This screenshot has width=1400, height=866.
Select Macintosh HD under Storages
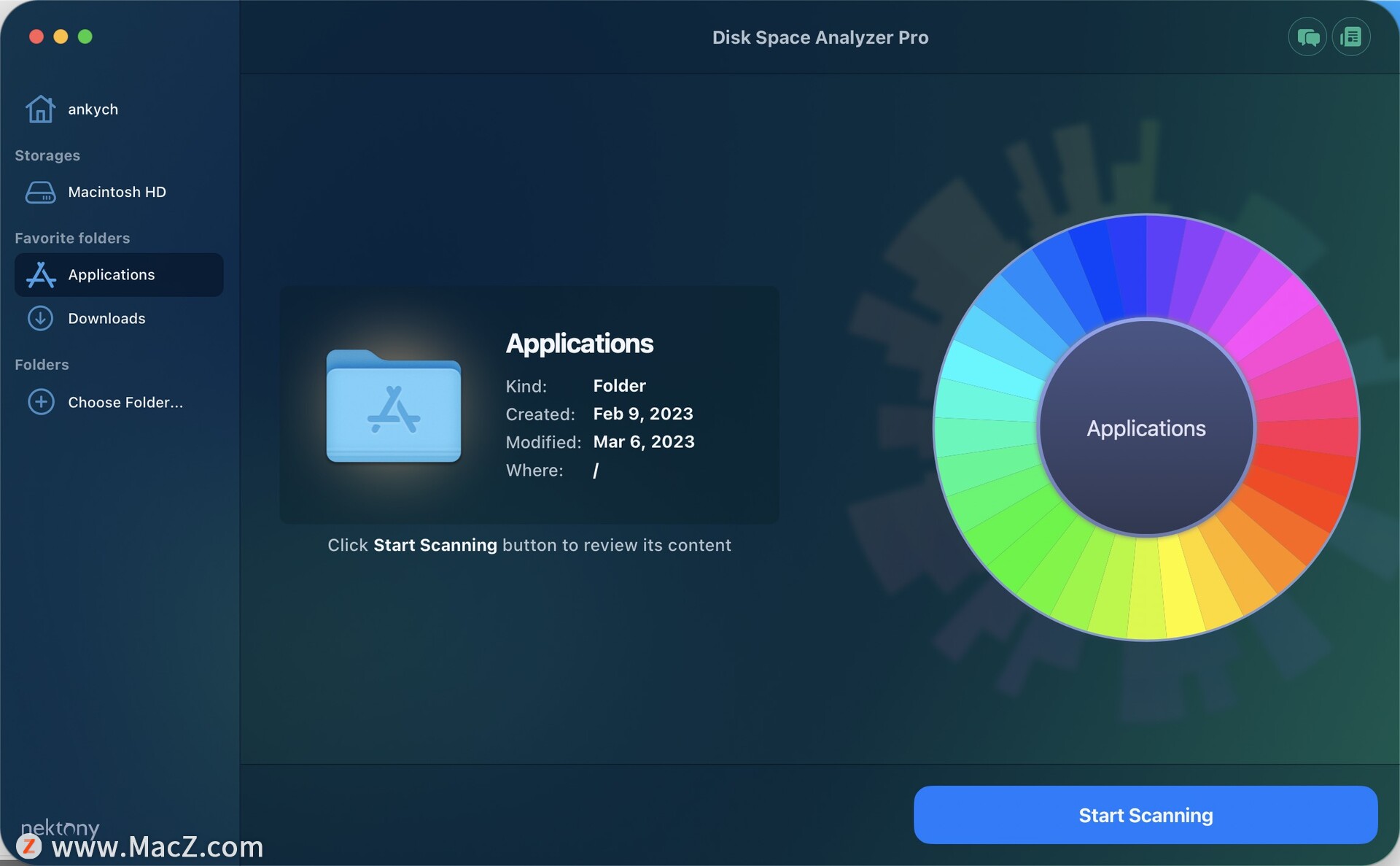click(119, 192)
